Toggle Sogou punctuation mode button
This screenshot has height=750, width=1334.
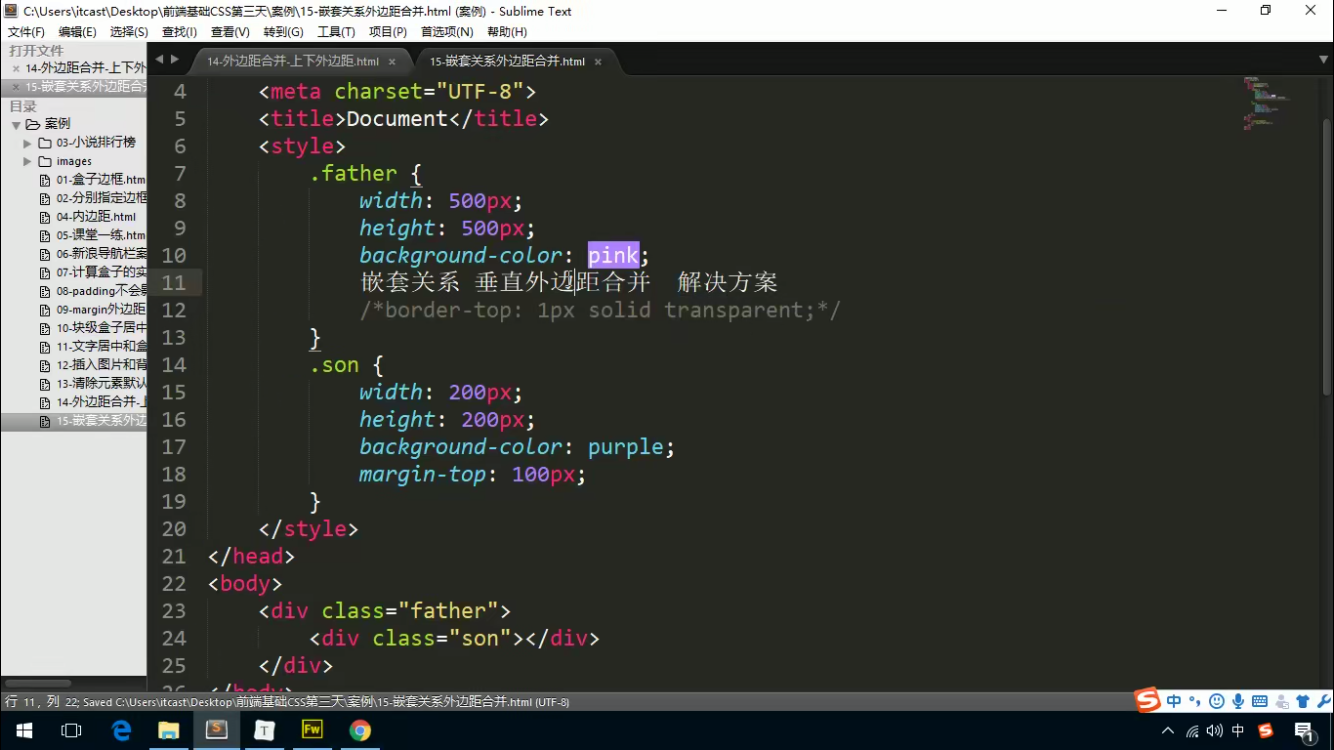[x=1195, y=701]
